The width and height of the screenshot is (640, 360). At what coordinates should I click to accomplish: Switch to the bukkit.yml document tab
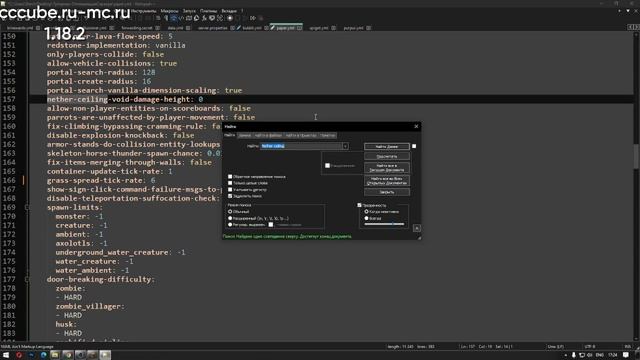(252, 28)
